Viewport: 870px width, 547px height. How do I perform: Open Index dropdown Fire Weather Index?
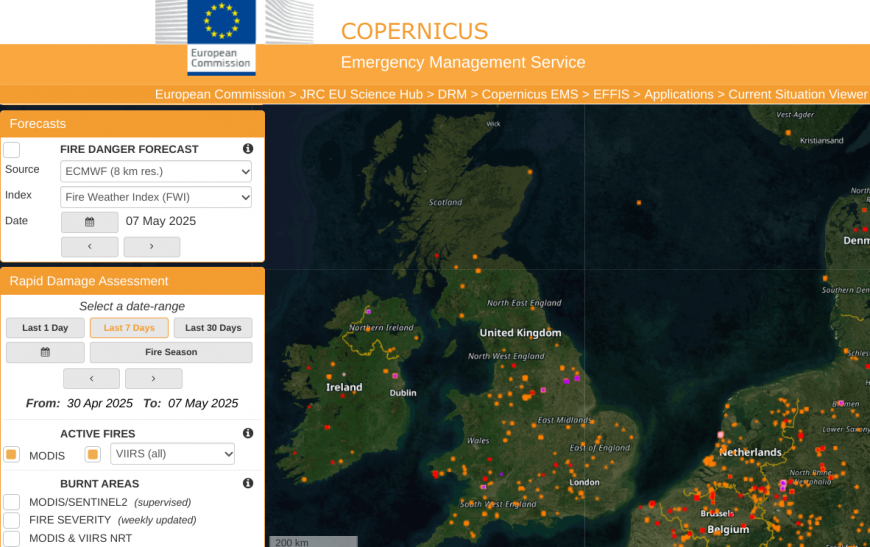coord(156,197)
